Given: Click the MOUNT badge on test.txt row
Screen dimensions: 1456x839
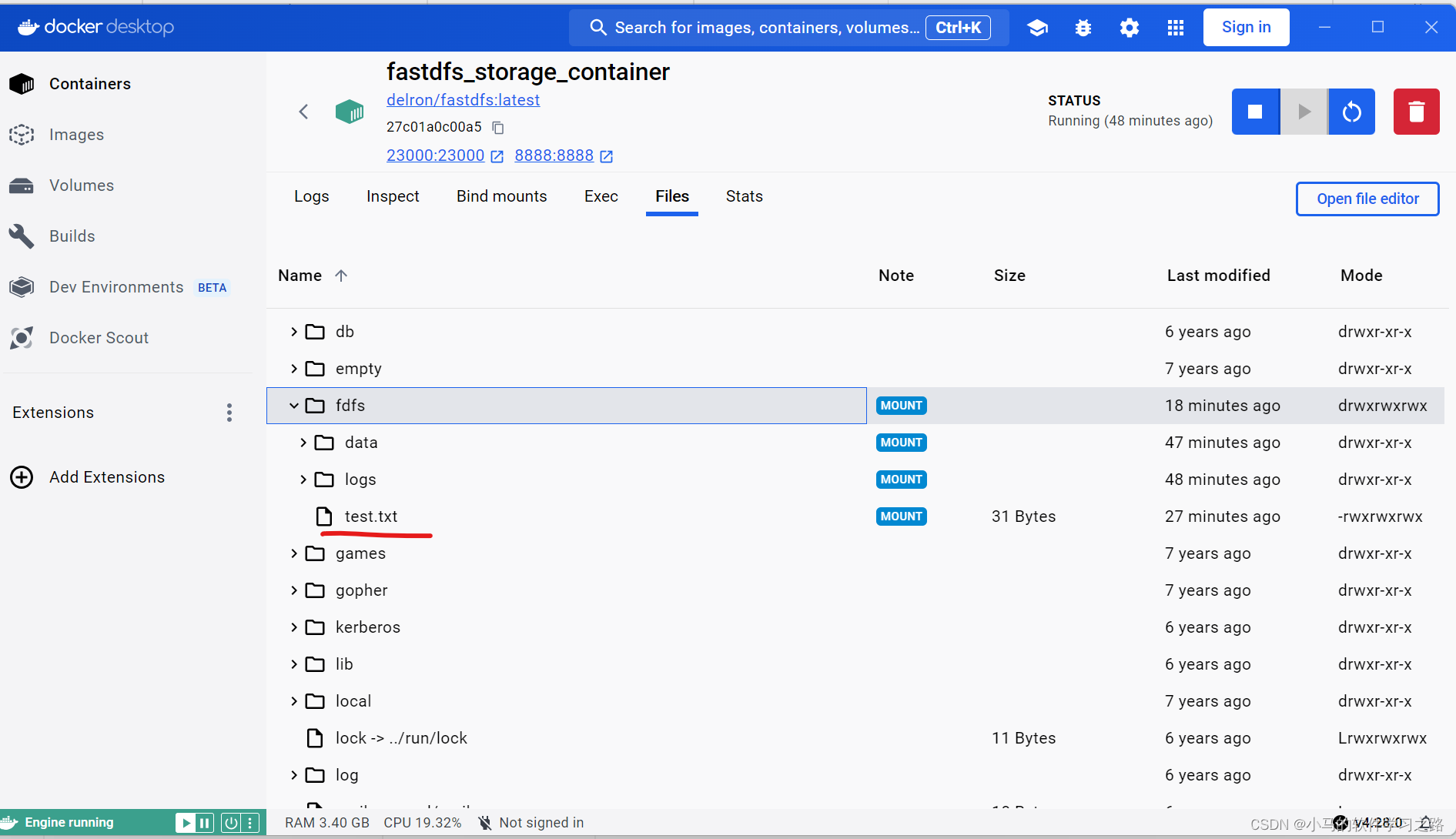Looking at the screenshot, I should click(901, 516).
